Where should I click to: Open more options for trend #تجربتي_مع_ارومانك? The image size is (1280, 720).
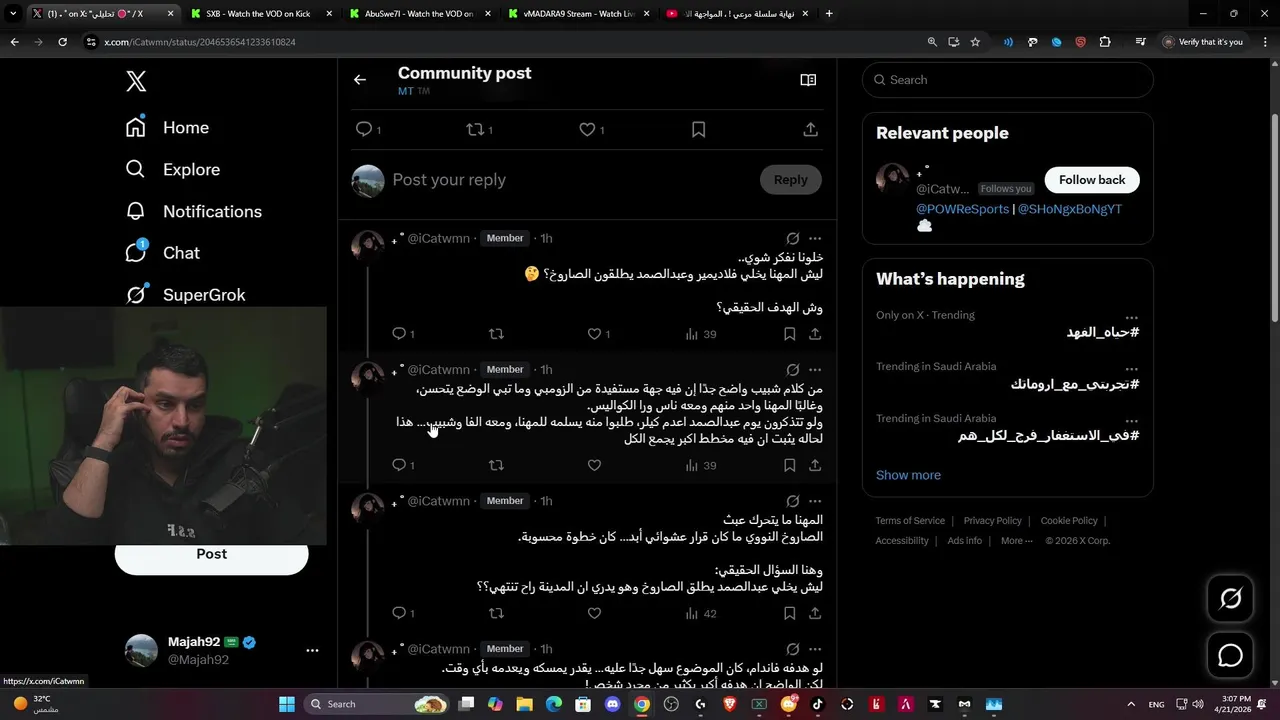tap(1131, 368)
